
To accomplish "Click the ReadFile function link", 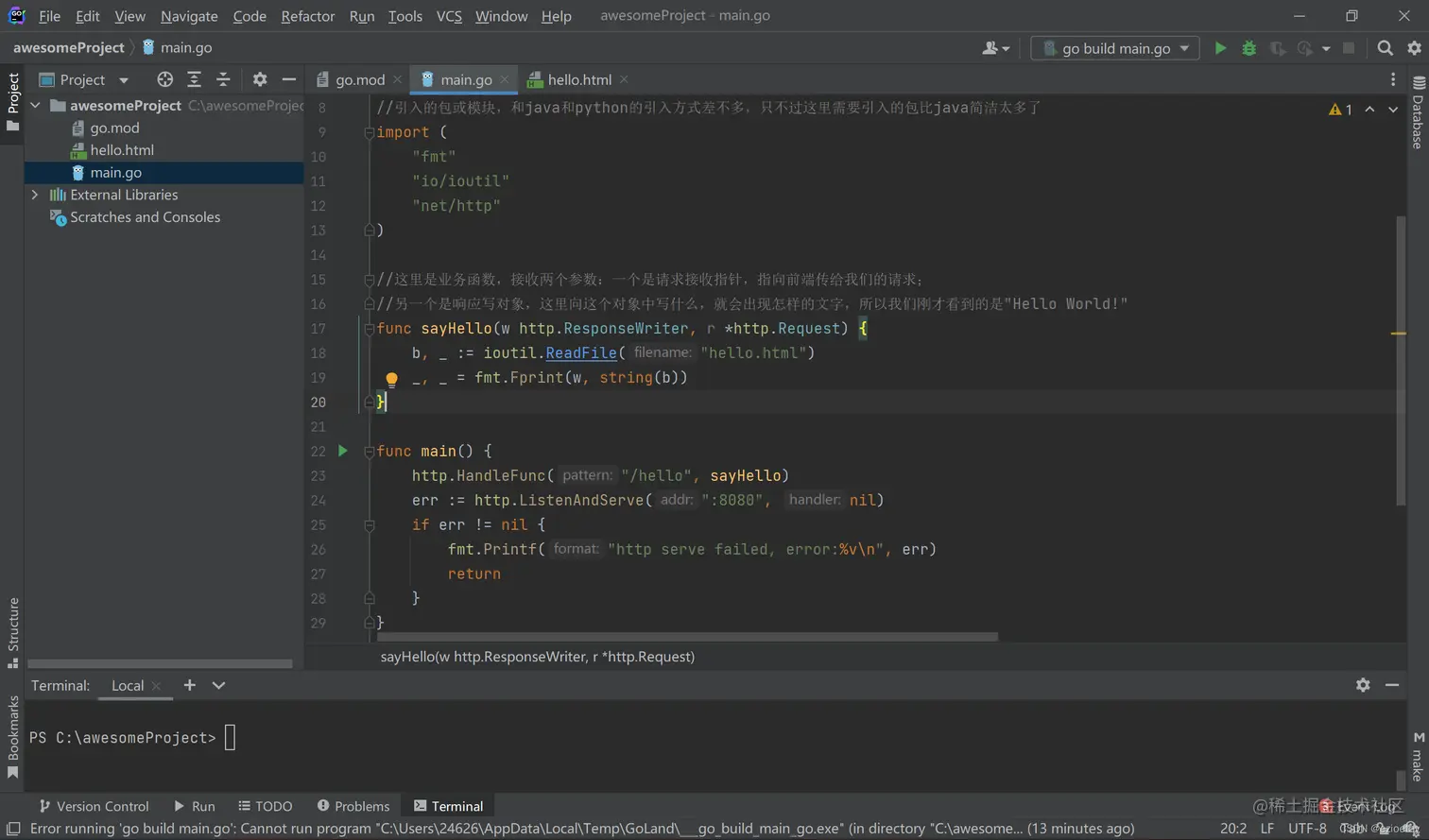I will 580,352.
